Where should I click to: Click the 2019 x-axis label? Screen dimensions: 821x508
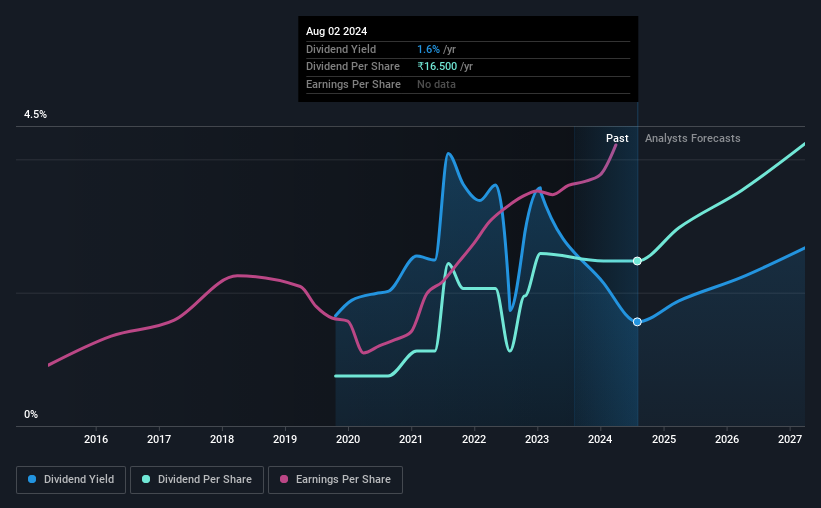click(x=285, y=439)
